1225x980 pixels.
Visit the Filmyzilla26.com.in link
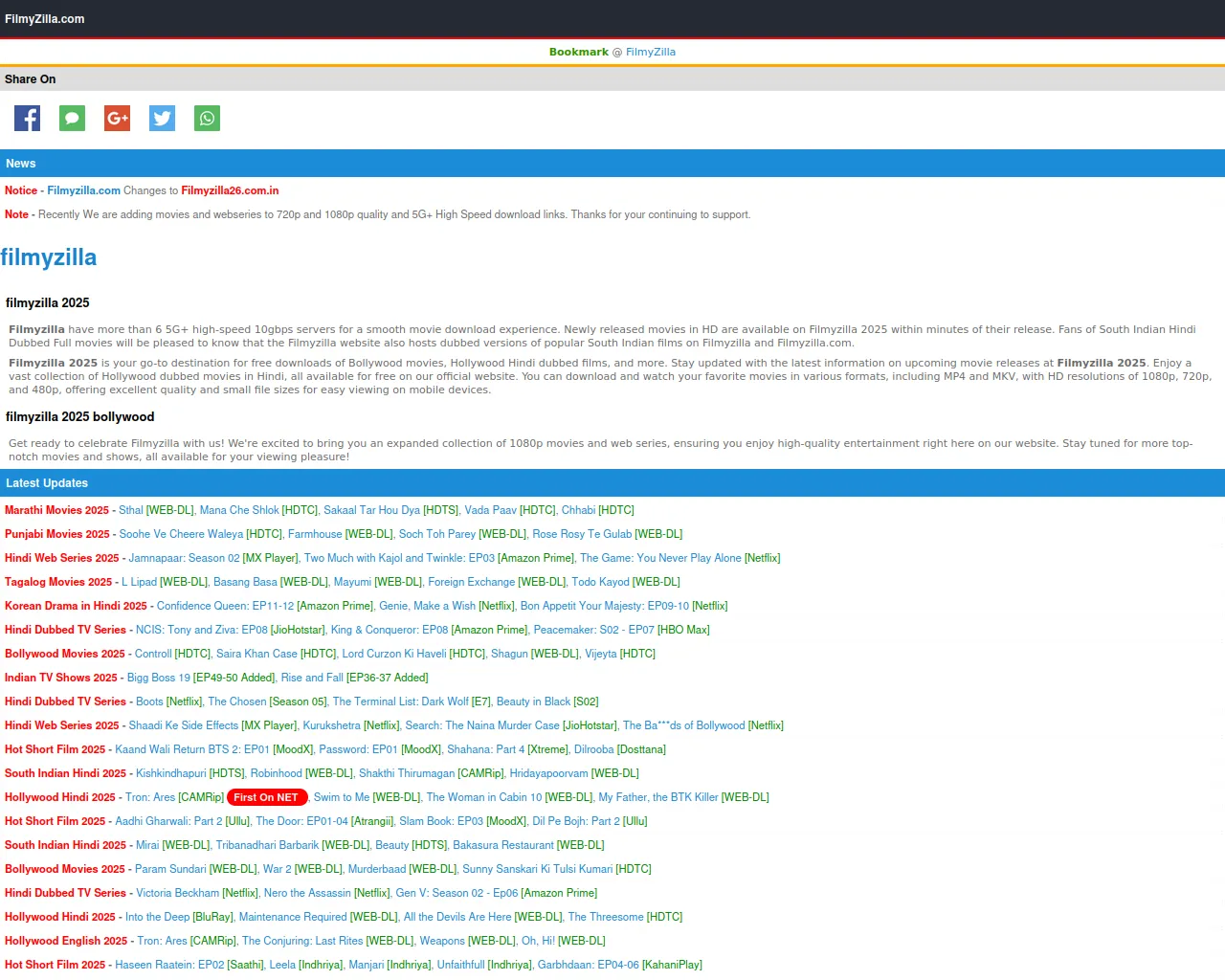[x=230, y=190]
